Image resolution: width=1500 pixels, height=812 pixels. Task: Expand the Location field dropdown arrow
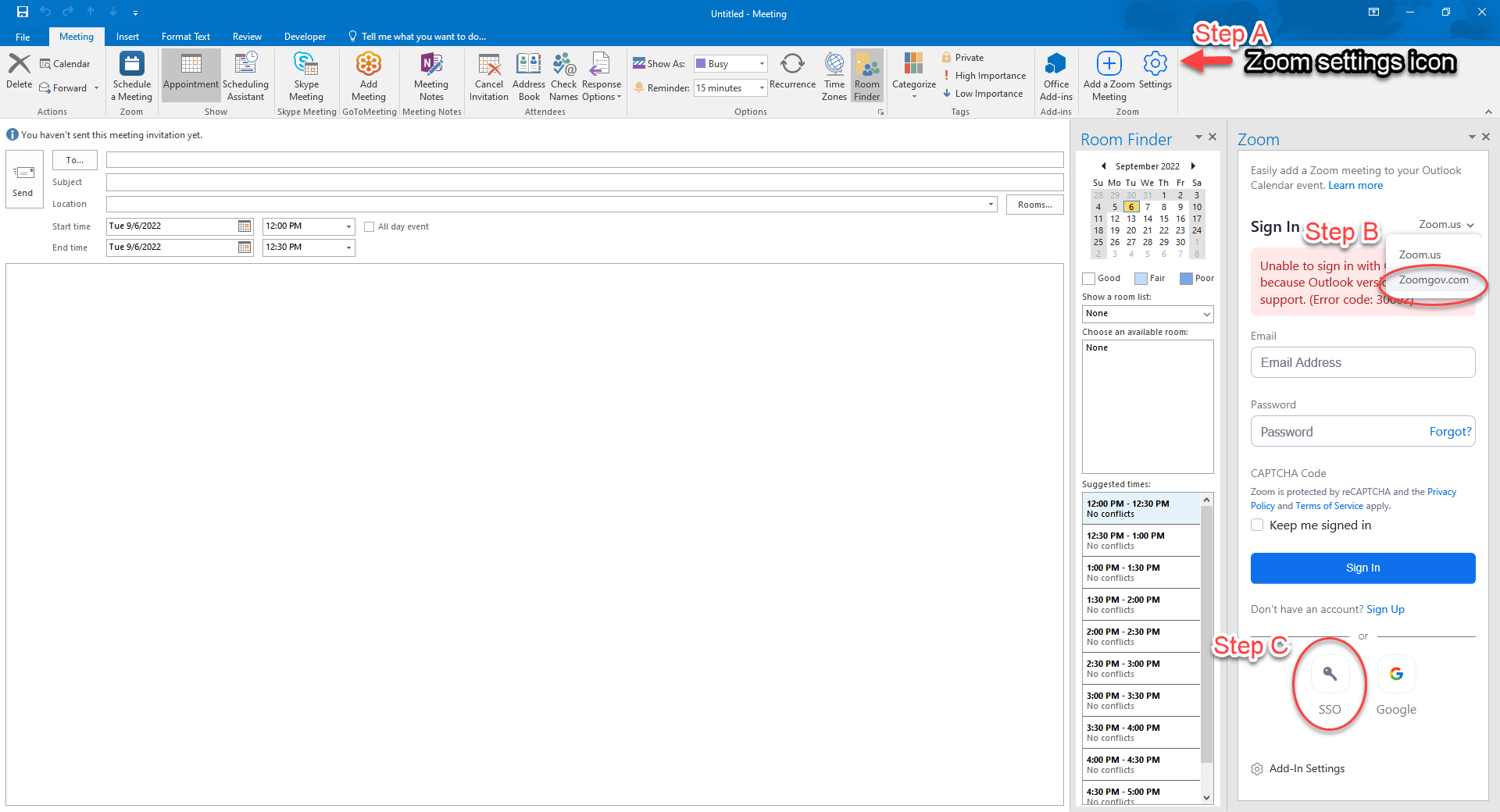coord(991,205)
